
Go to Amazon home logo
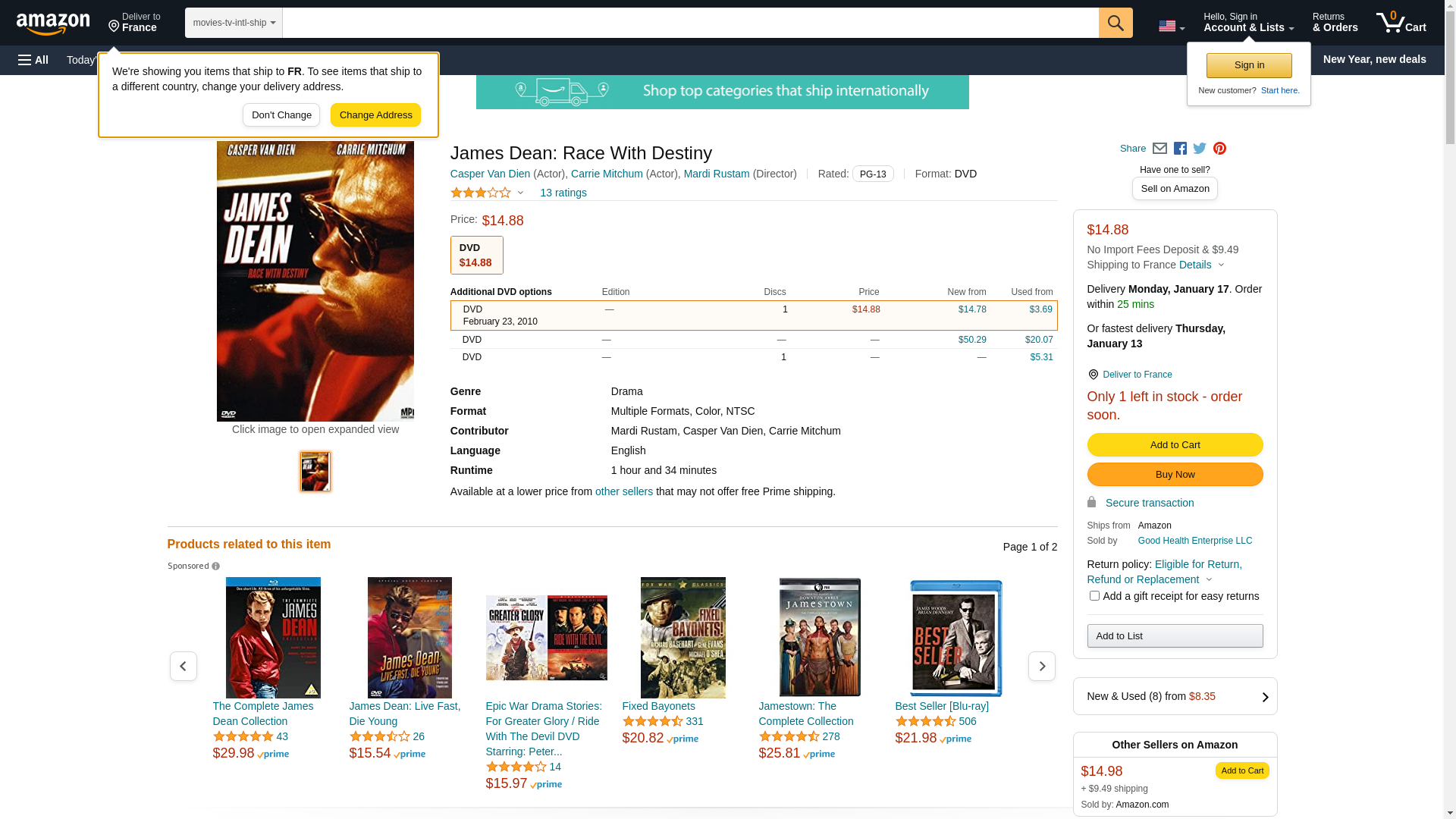[53, 24]
